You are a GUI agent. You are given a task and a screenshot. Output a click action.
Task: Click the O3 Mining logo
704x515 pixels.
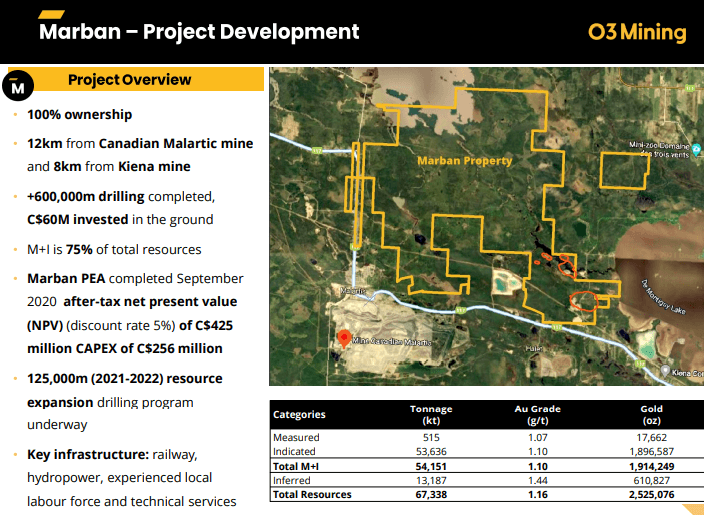pyautogui.click(x=637, y=32)
